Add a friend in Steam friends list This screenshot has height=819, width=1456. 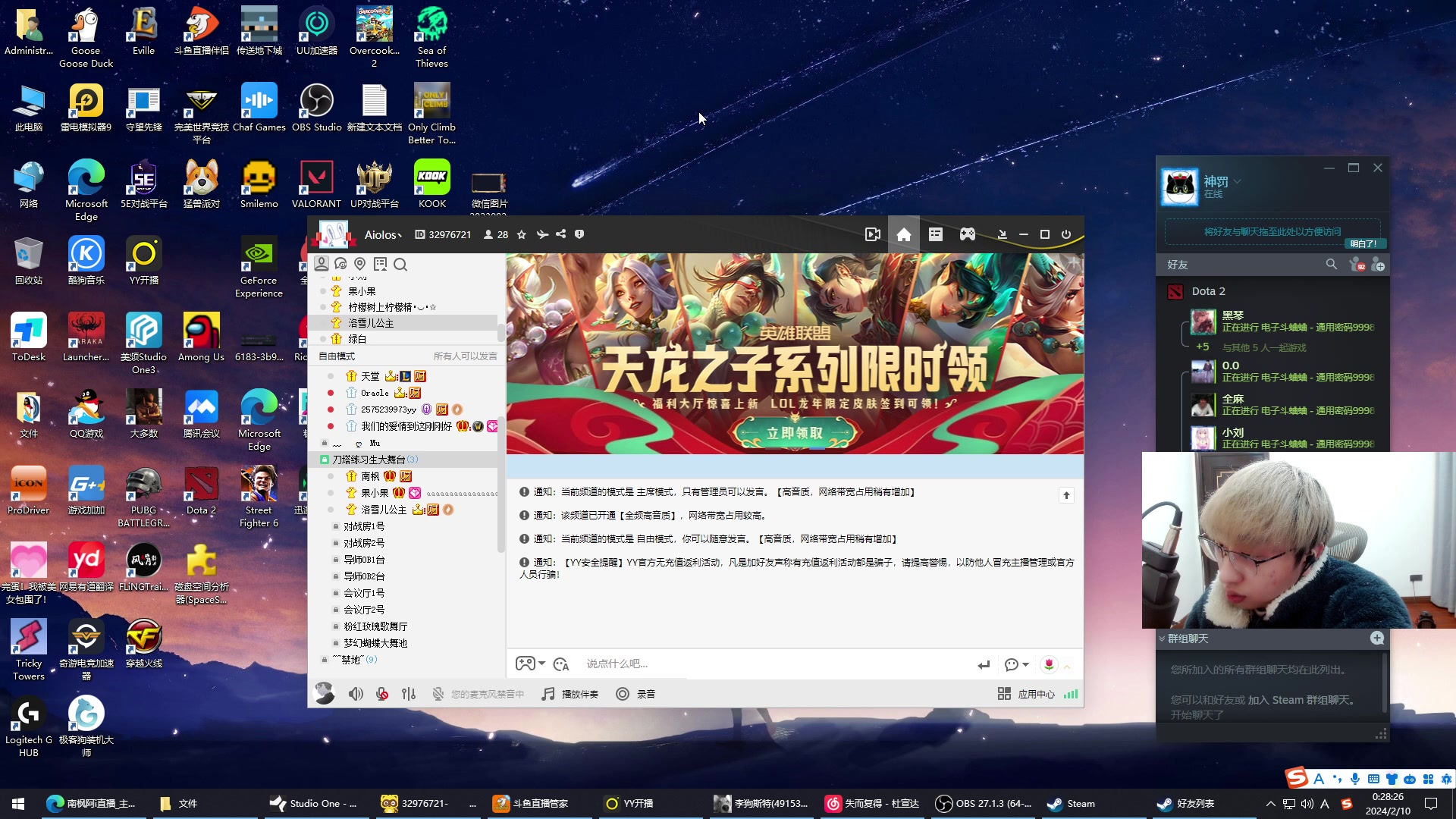tap(1379, 265)
